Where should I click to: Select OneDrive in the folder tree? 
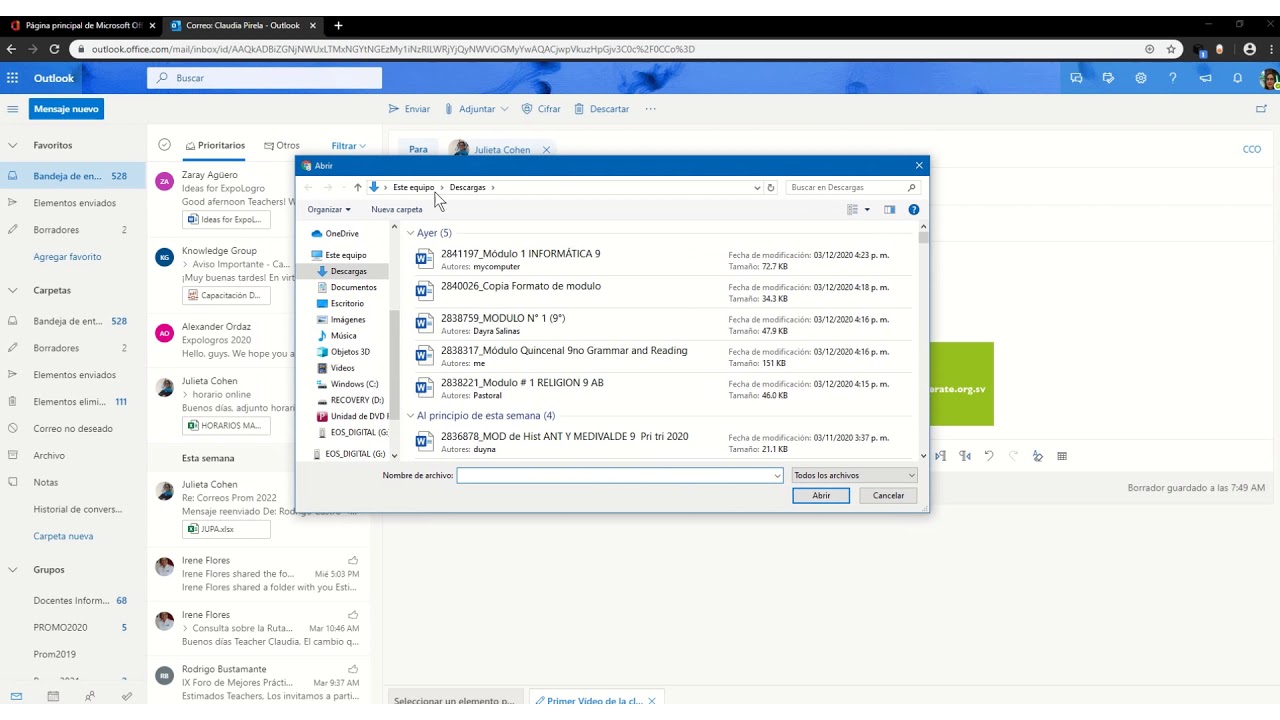coord(341,234)
